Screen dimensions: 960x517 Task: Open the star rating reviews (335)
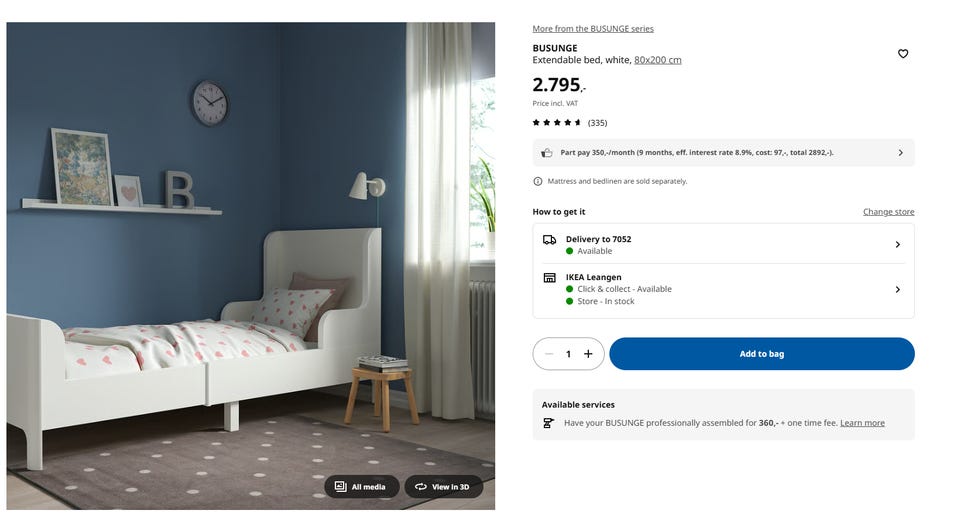pos(569,123)
